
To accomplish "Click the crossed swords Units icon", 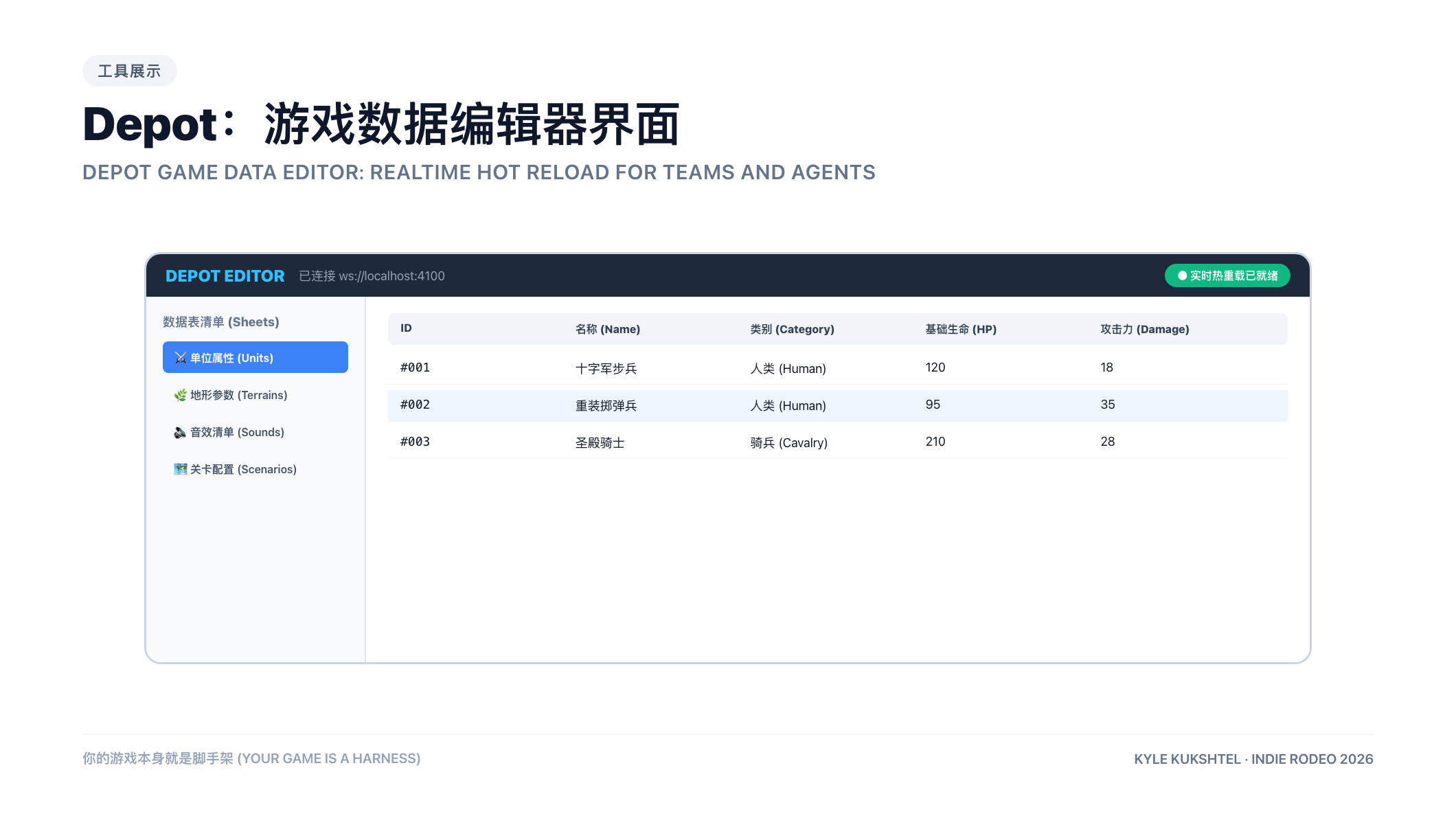I will pyautogui.click(x=181, y=358).
